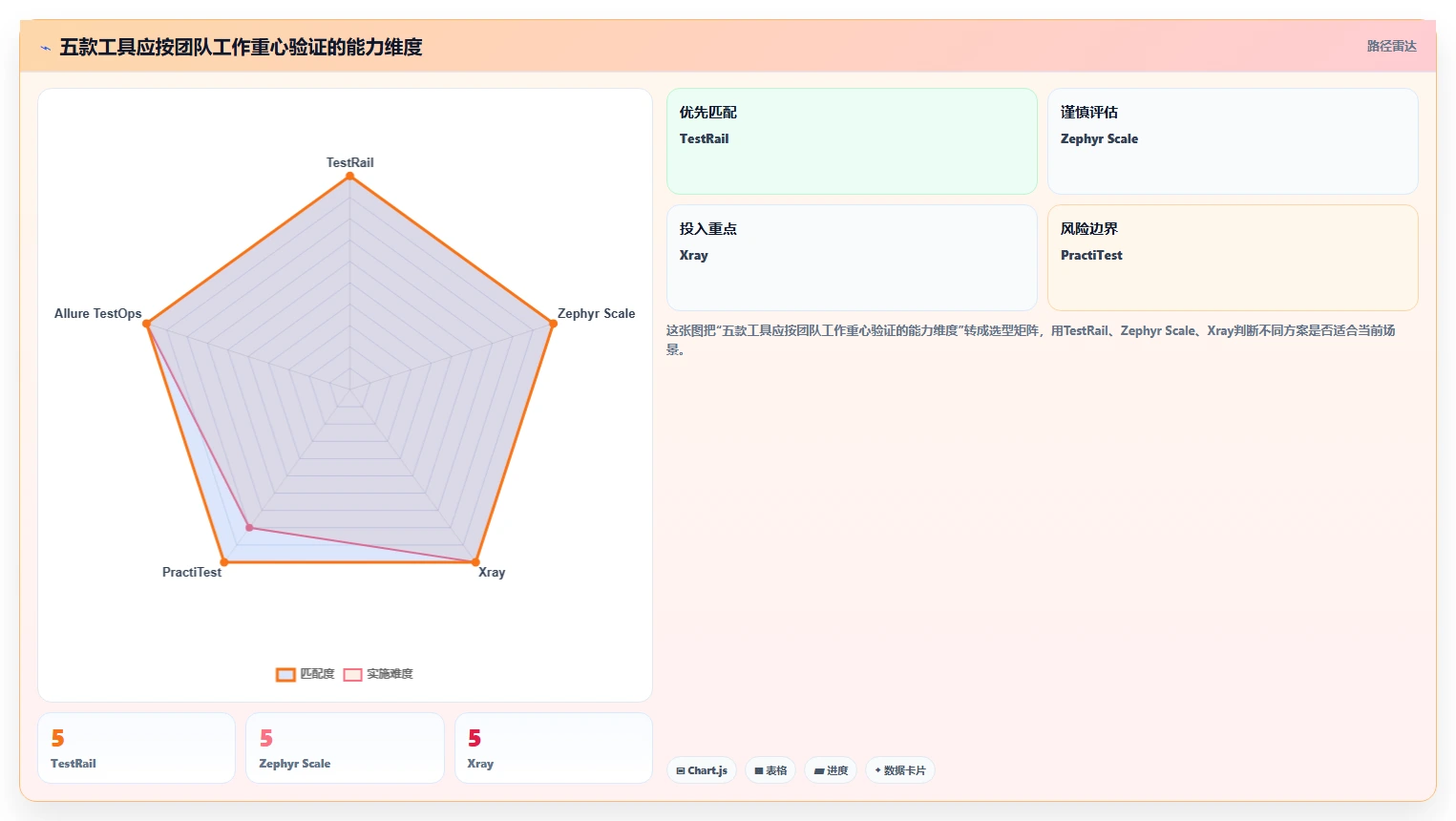Click the 进度 tag
Screen dimensions: 1456x821
tap(831, 770)
